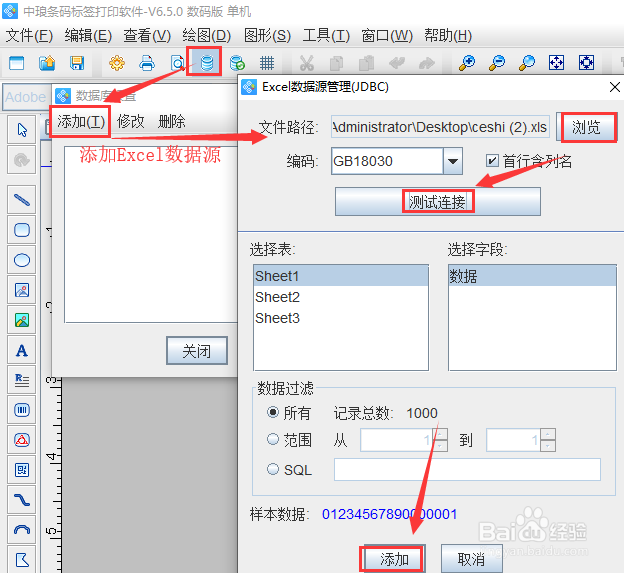Select Sheet1 in table list
This screenshot has height=573, width=624.
pyautogui.click(x=341, y=276)
